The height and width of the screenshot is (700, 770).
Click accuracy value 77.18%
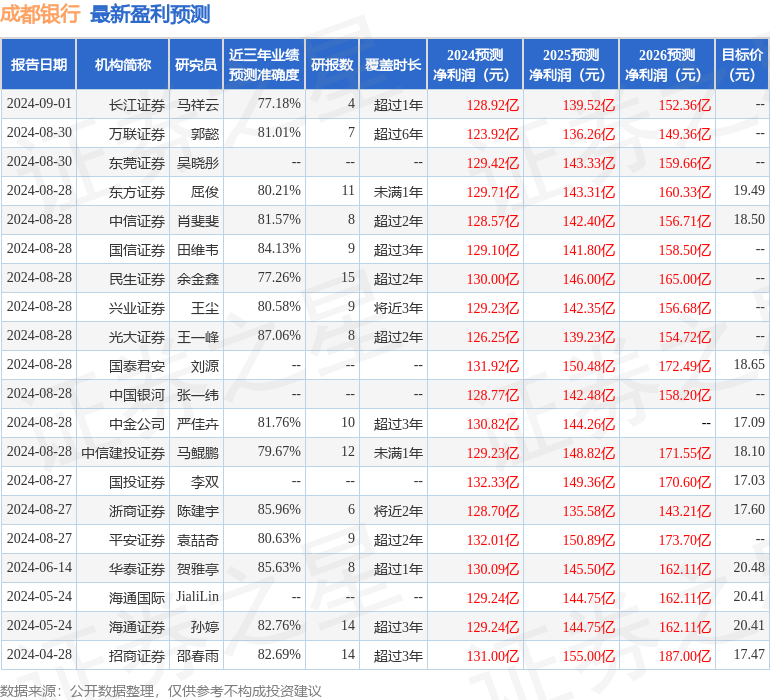tap(279, 104)
